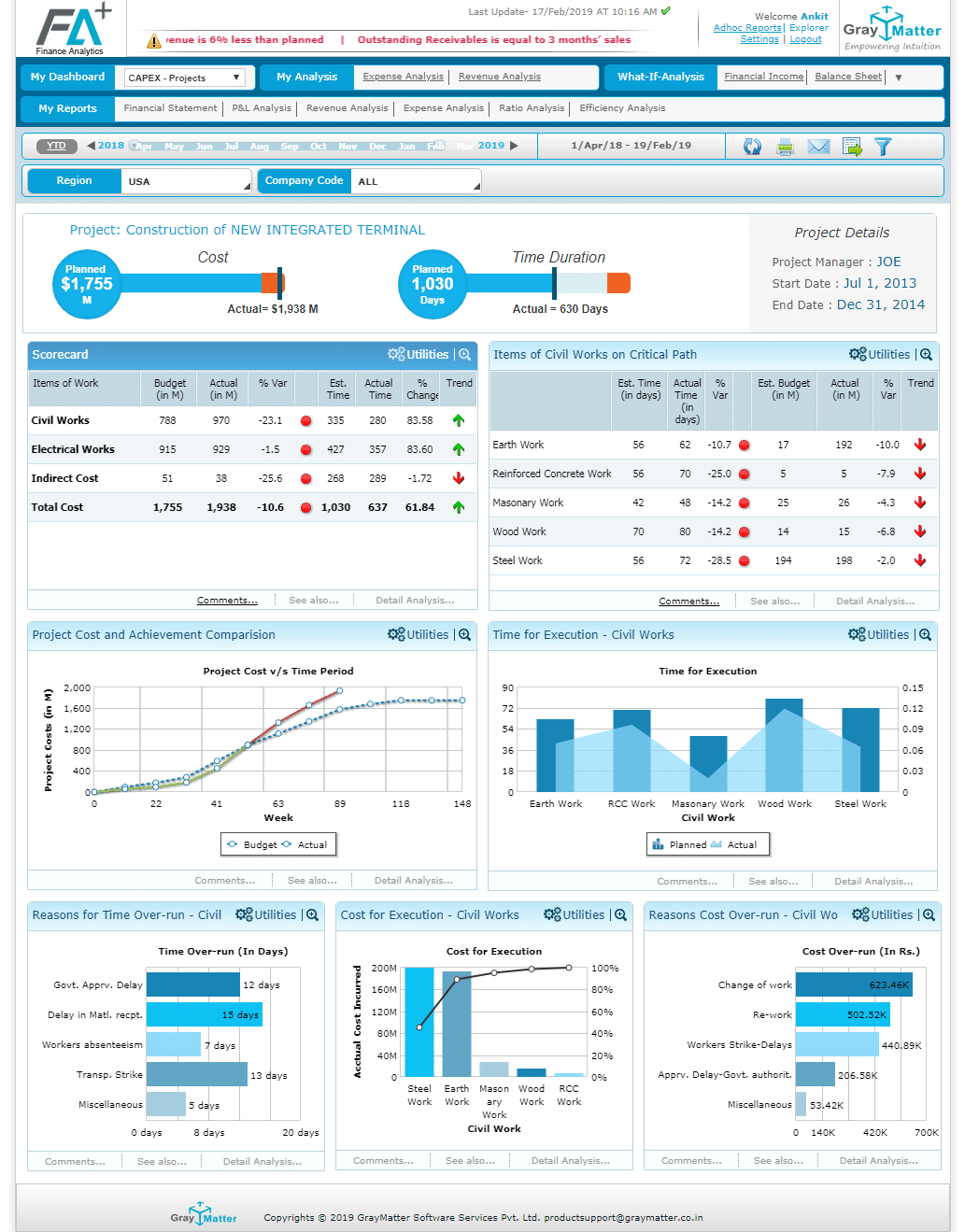Click the warning triangle alert icon

click(154, 41)
